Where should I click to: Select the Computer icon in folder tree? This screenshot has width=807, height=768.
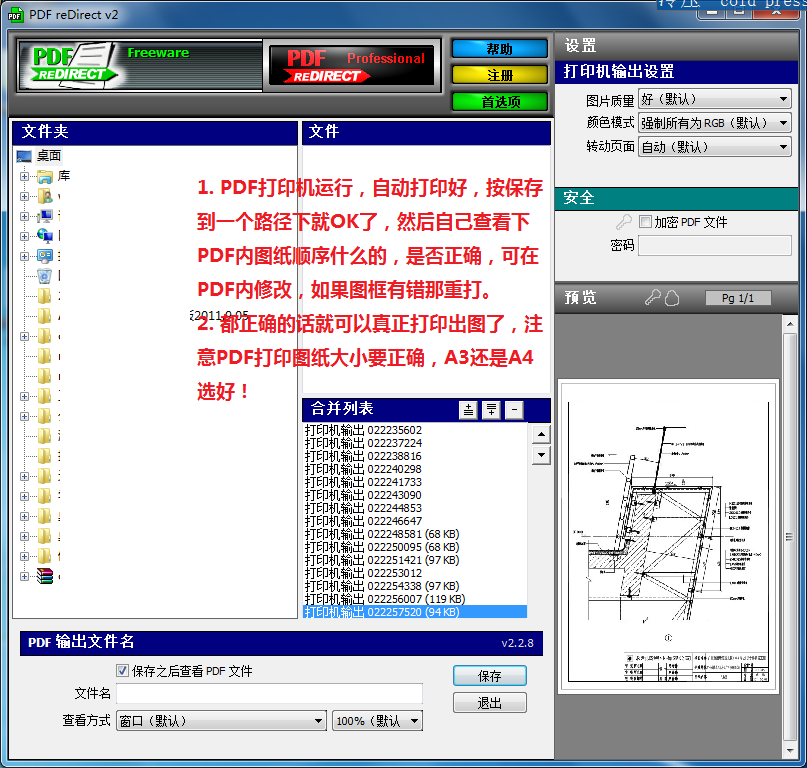(x=45, y=216)
